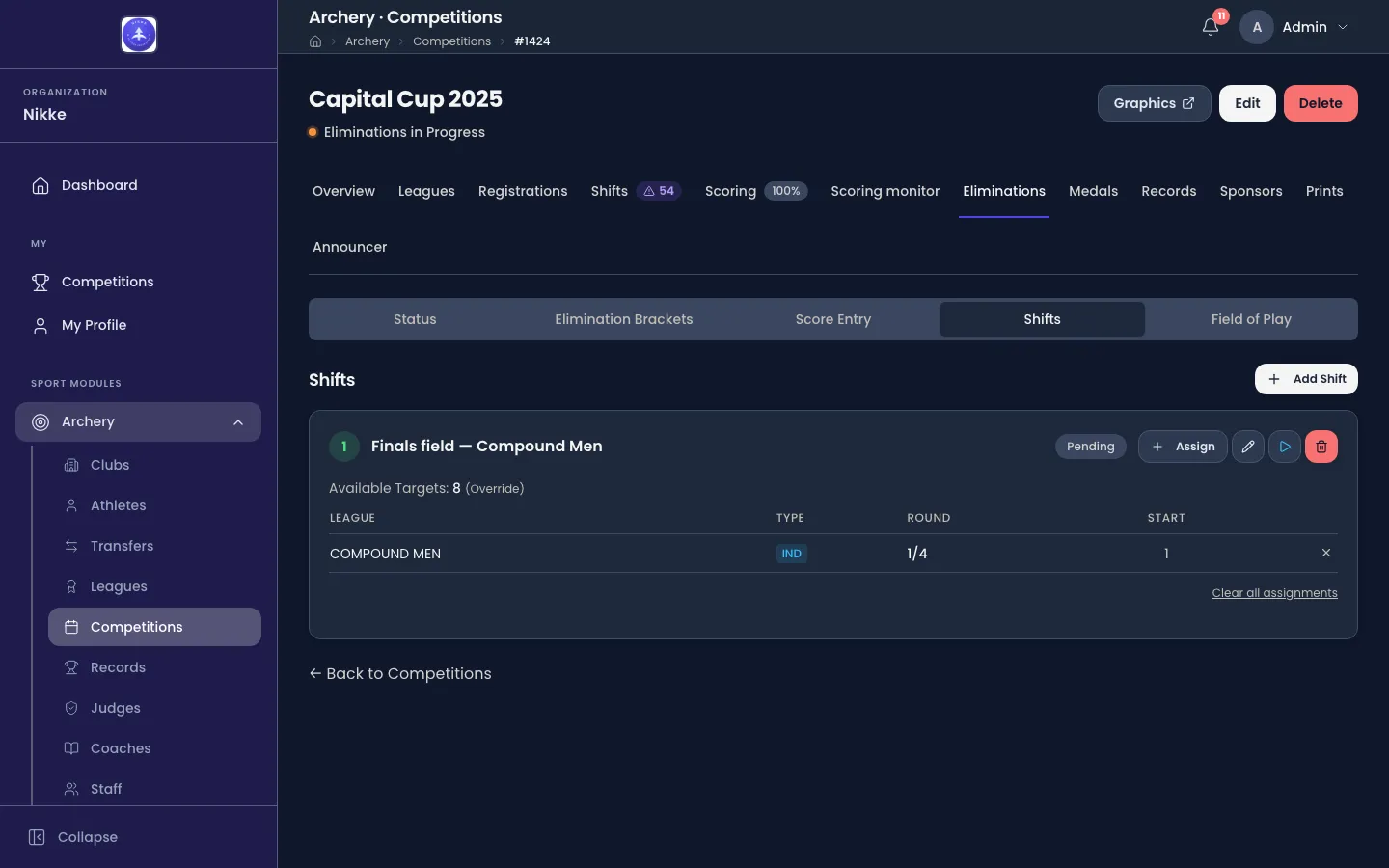The height and width of the screenshot is (868, 1389).
Task: Open the Scoring 100% tab
Action: (x=756, y=191)
